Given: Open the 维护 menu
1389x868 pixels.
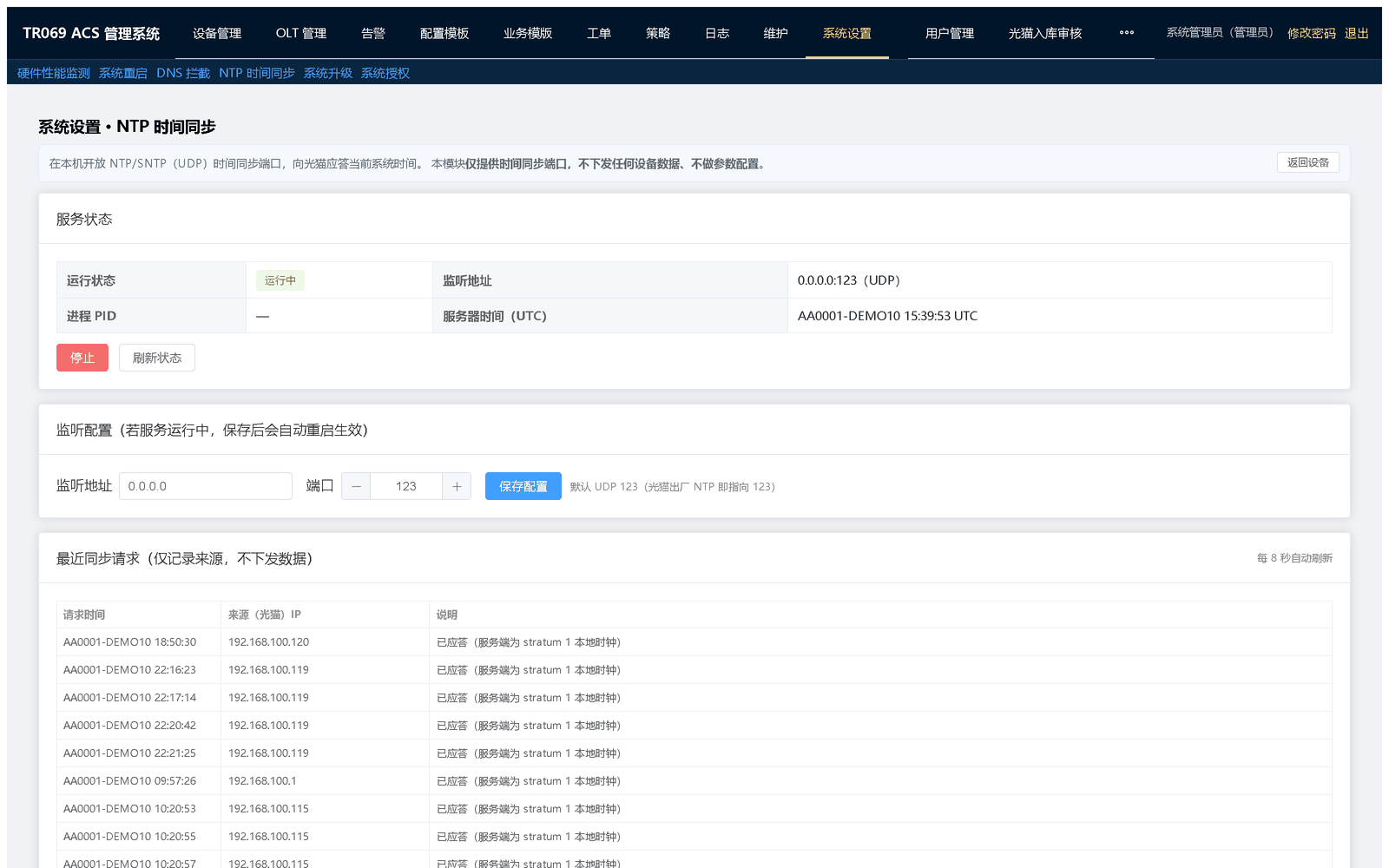Looking at the screenshot, I should coord(776,33).
